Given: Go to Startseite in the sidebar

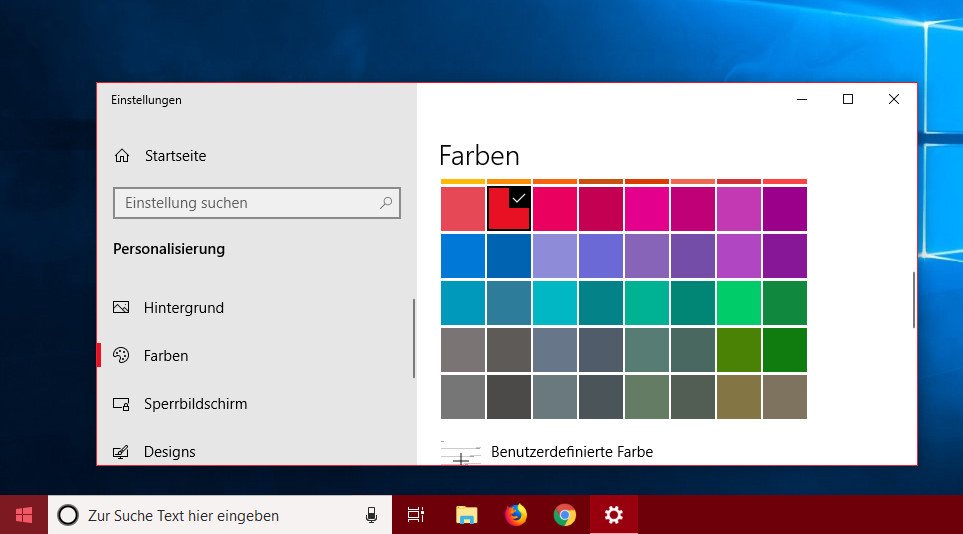Looking at the screenshot, I should click(x=176, y=155).
